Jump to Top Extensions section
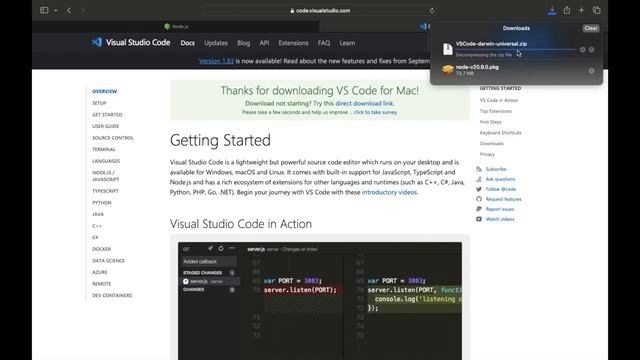Viewport: 640px width, 360px height. pyautogui.click(x=496, y=111)
